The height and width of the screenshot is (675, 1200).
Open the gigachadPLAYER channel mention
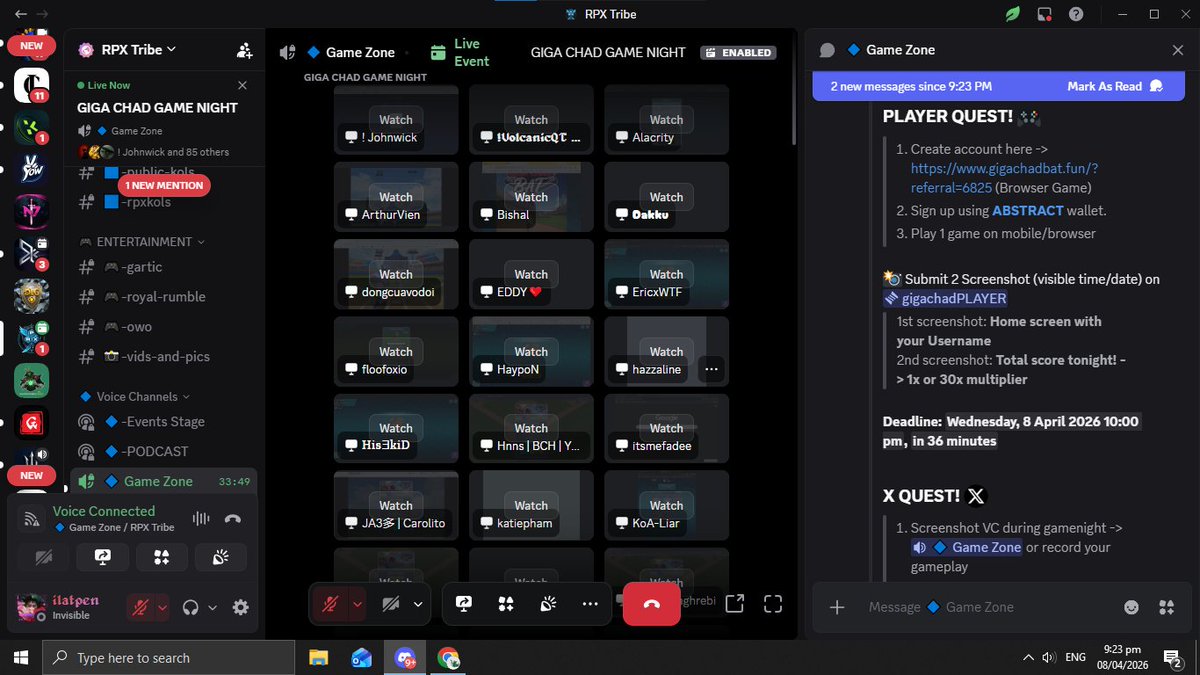click(x=945, y=298)
